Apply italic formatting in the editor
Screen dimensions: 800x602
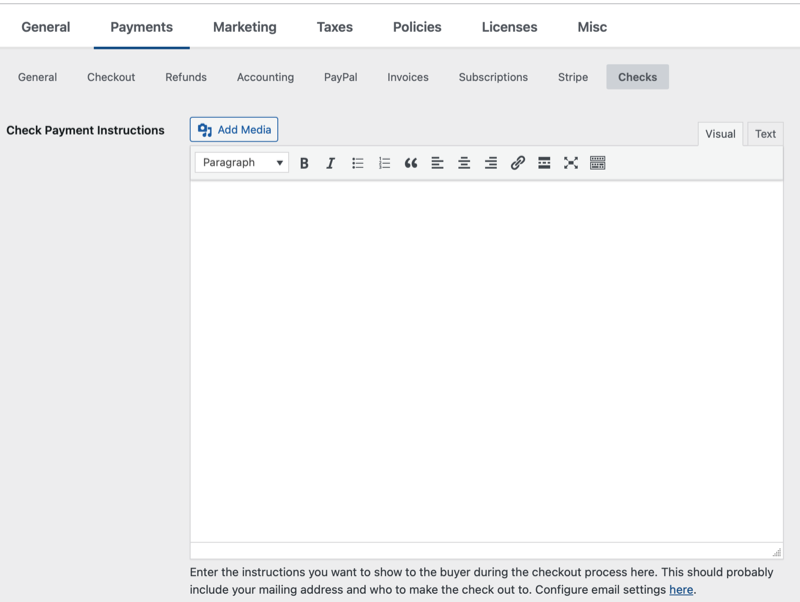click(x=331, y=163)
